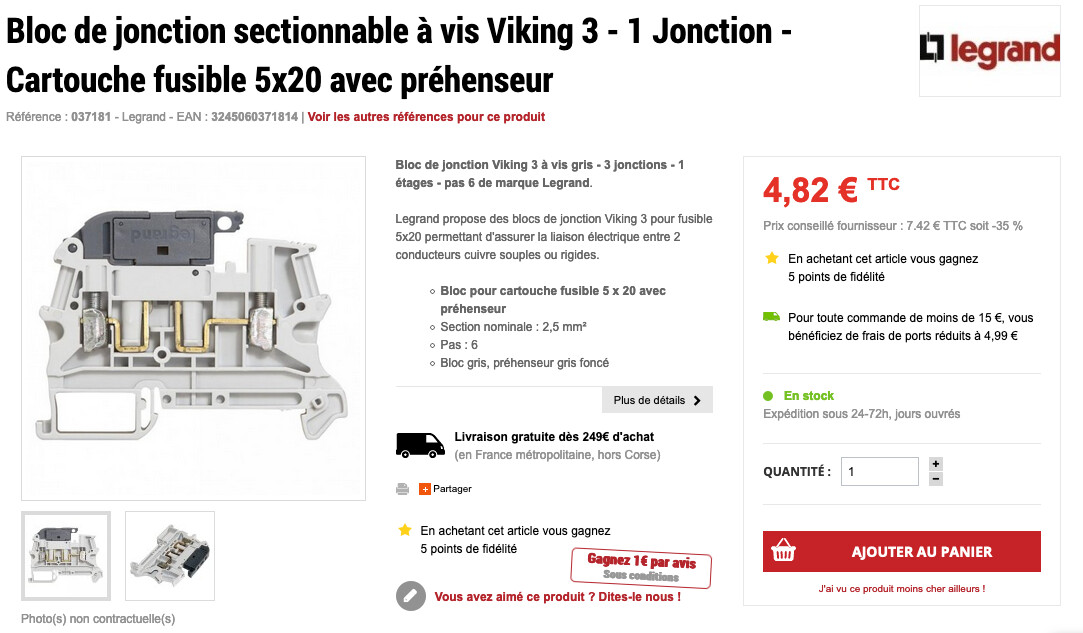Click the black delivery van icon
The image size is (1083, 633).
coord(420,445)
